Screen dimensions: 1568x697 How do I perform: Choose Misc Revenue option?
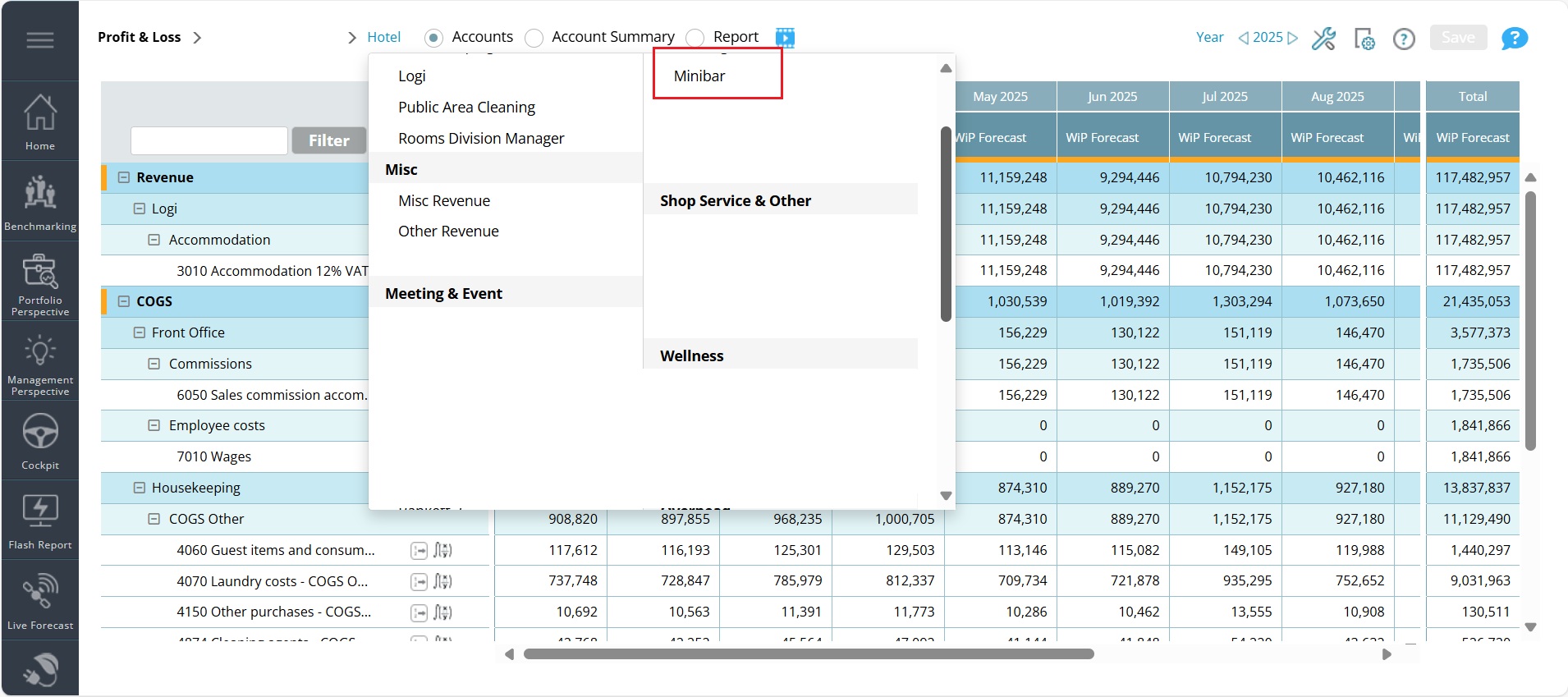pyautogui.click(x=444, y=200)
